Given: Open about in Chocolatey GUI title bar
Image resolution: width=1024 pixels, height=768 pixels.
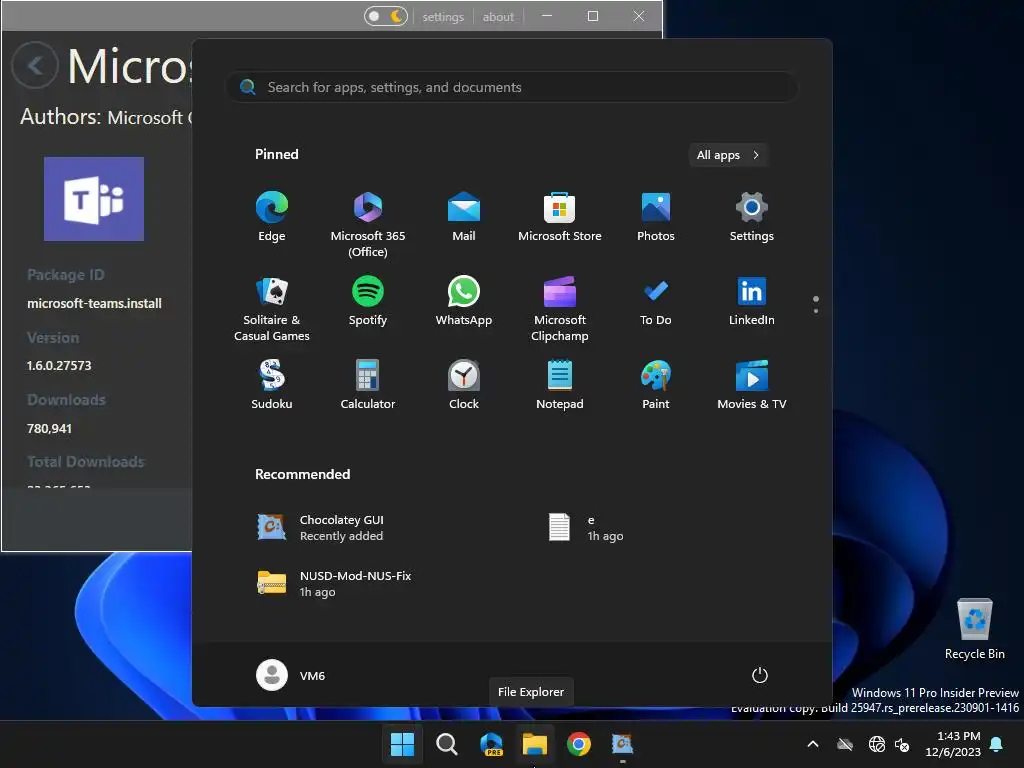Looking at the screenshot, I should click(498, 17).
